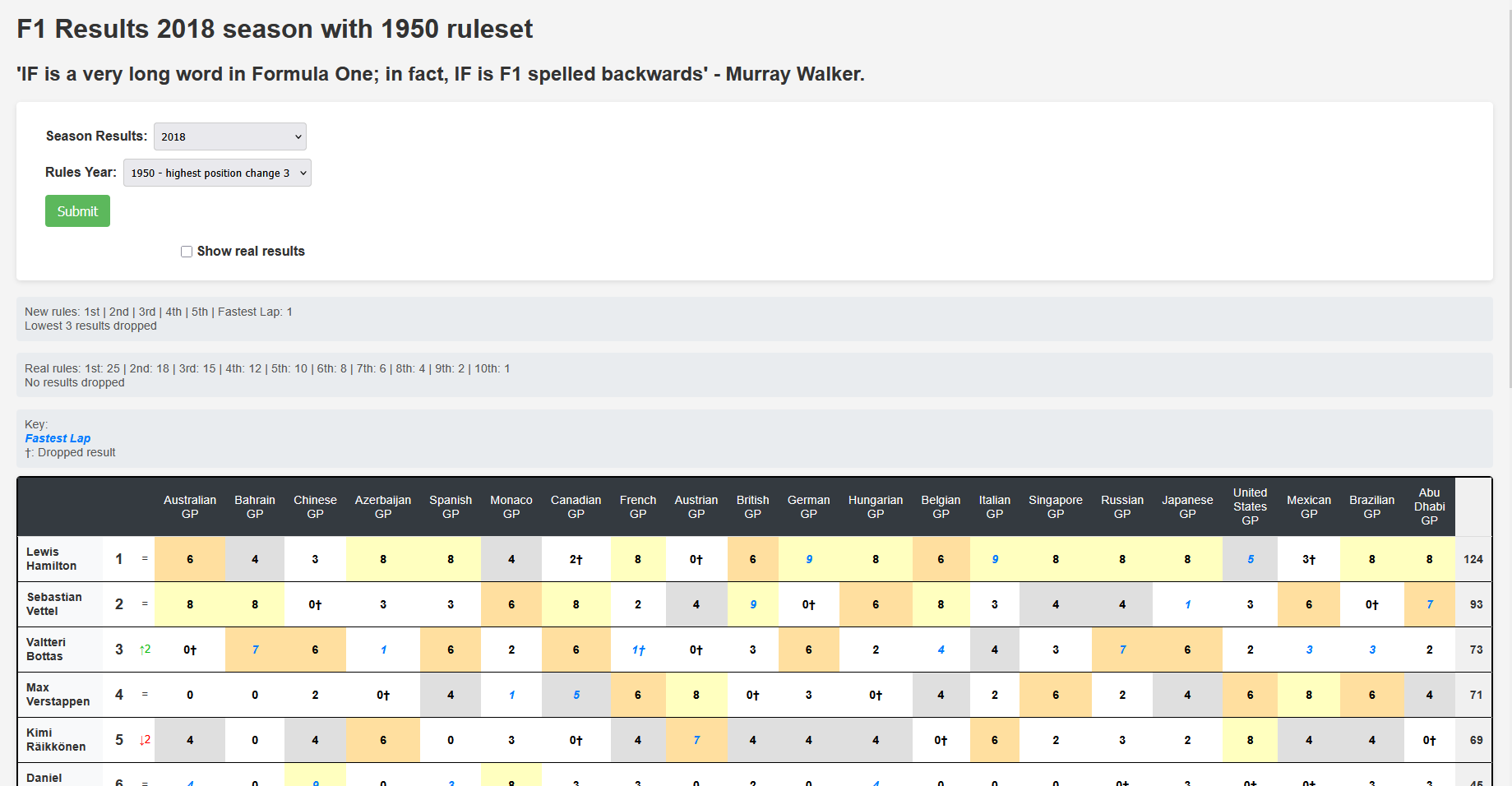Open the Season Results dropdown
The image size is (1512, 786).
tap(229, 136)
